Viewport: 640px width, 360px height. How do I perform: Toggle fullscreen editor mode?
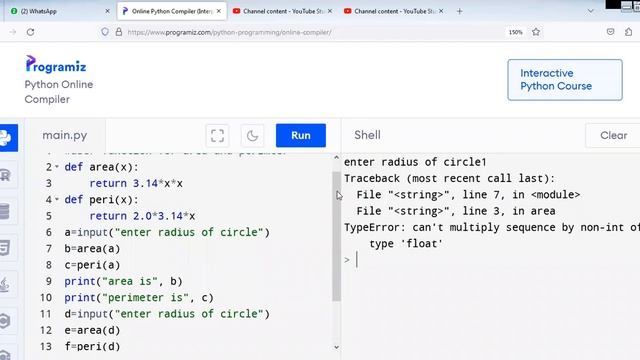(217, 136)
